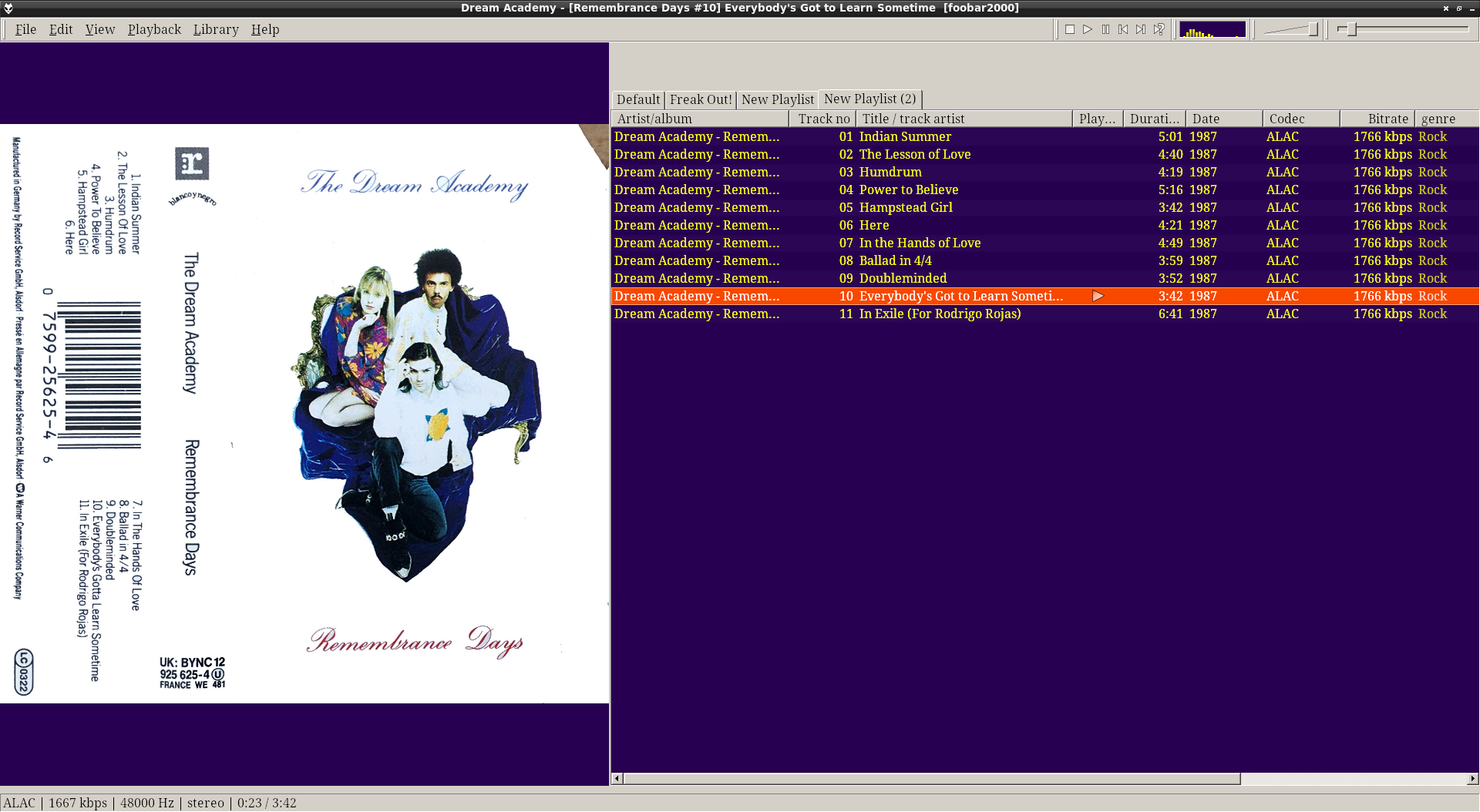Click the Artist/album cell of Ballad in 4/4 row
This screenshot has height=812, width=1480.
tap(697, 260)
